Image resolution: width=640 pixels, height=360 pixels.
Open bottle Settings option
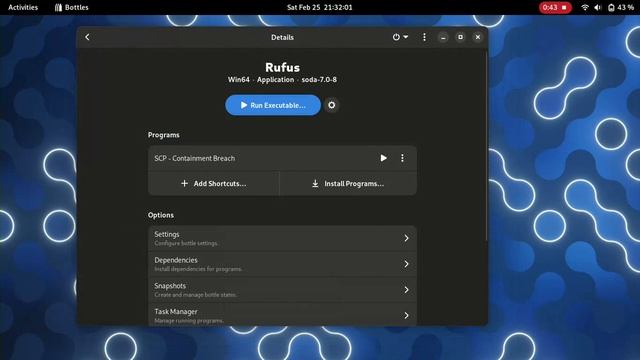[x=282, y=238]
